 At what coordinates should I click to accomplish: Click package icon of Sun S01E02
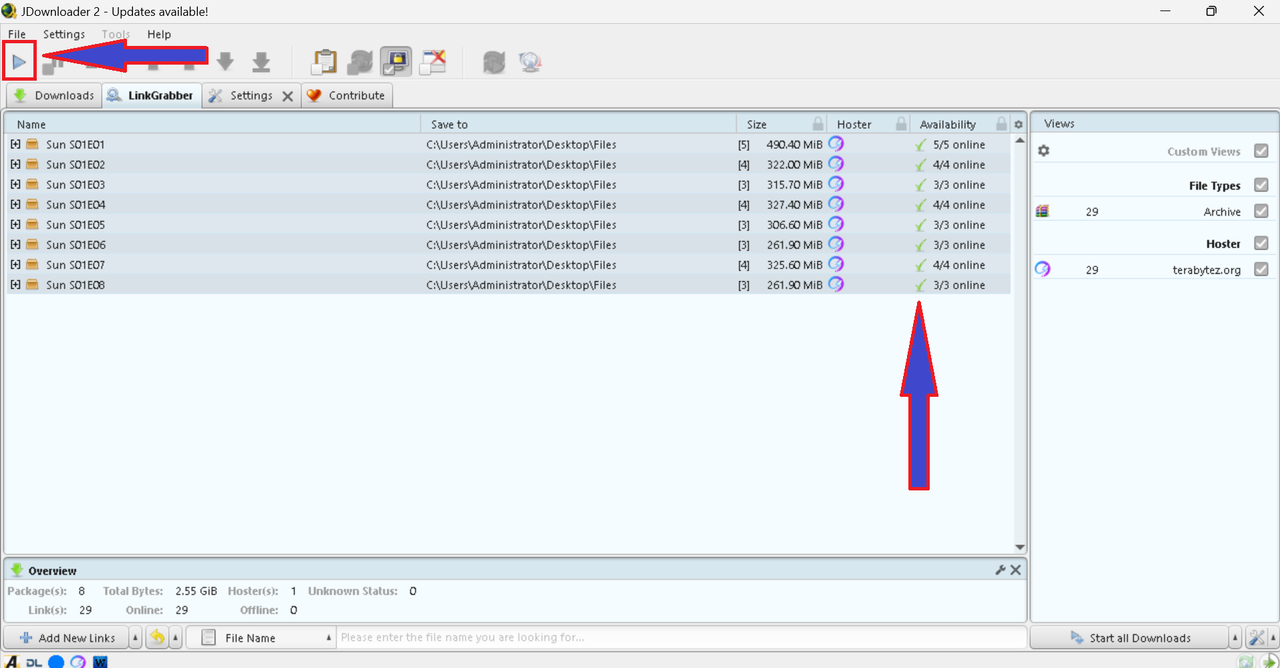click(32, 164)
